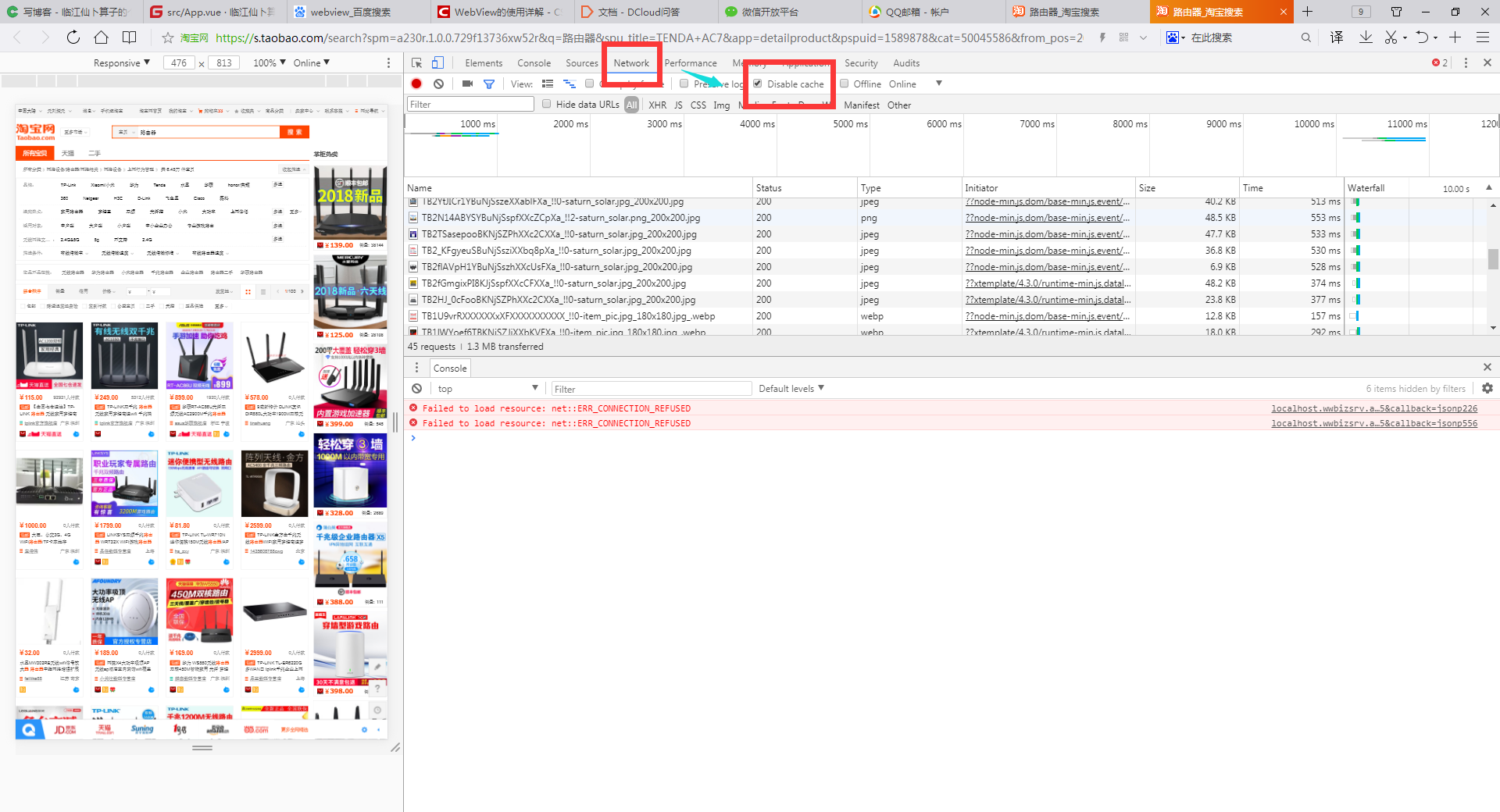1500x812 pixels.
Task: Clear the console with the ban icon
Action: [x=416, y=389]
